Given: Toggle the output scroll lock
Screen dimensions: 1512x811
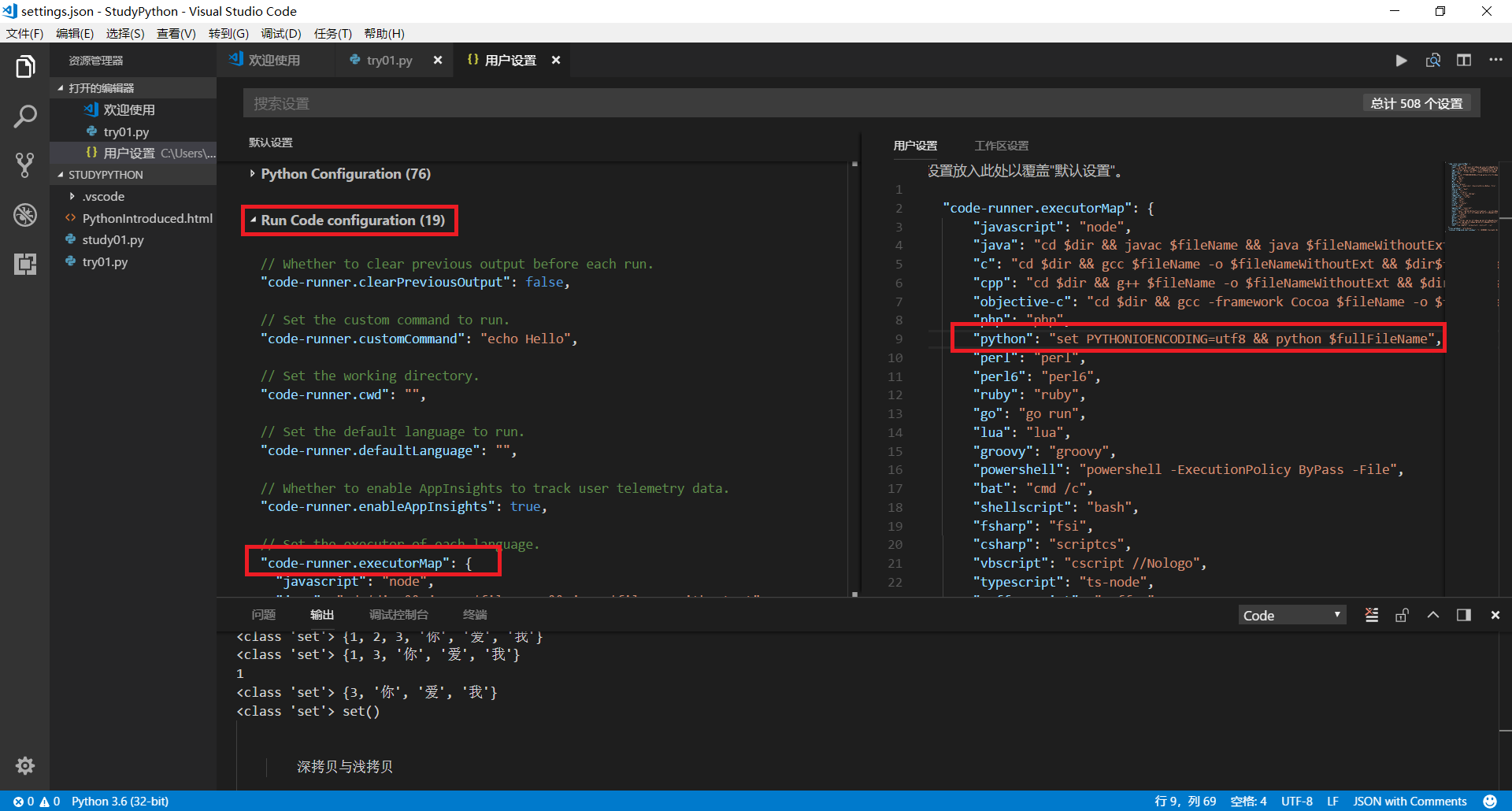Looking at the screenshot, I should pos(1402,615).
